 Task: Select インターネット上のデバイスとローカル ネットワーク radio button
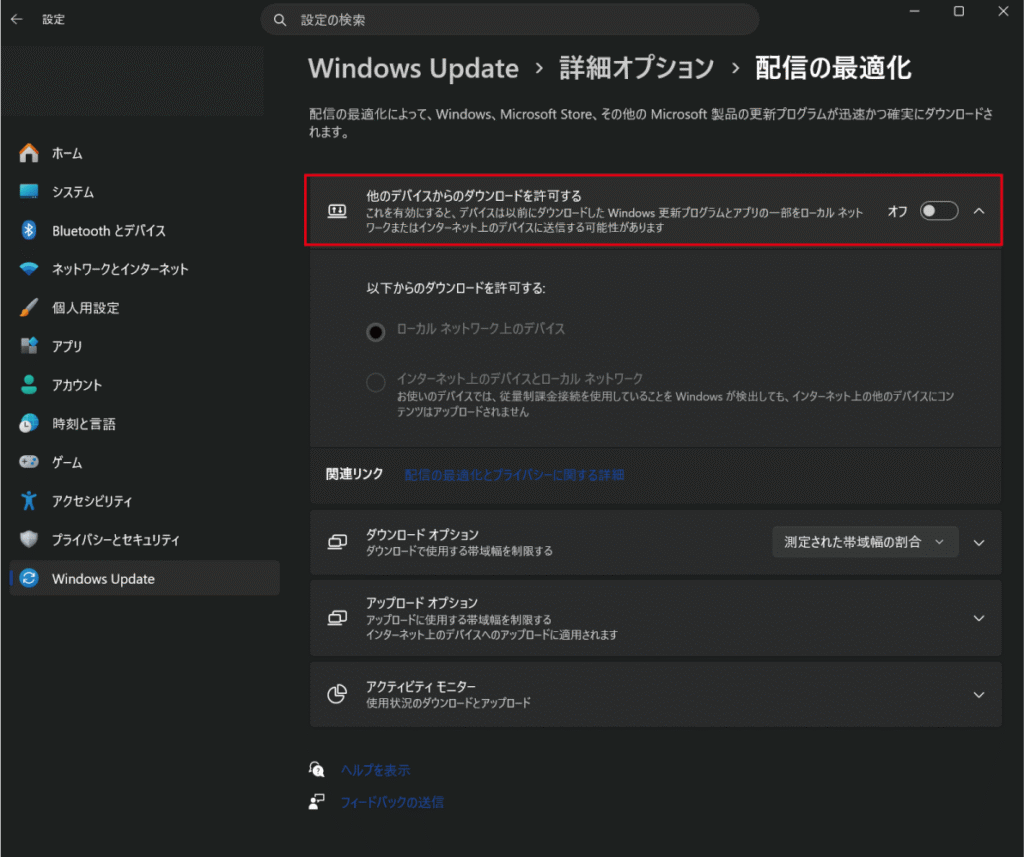click(376, 382)
